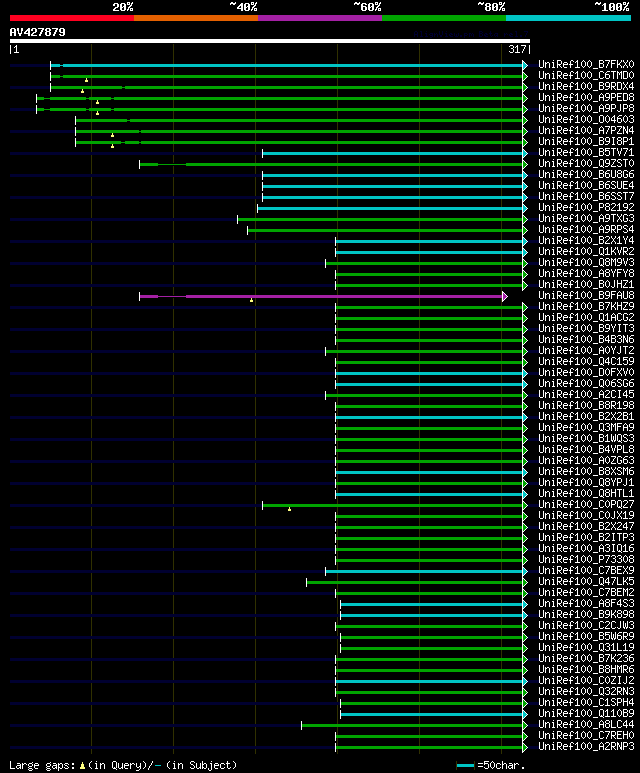
Task: Click the UniRef100_B7KHZ9 label
Action: pos(586,306)
